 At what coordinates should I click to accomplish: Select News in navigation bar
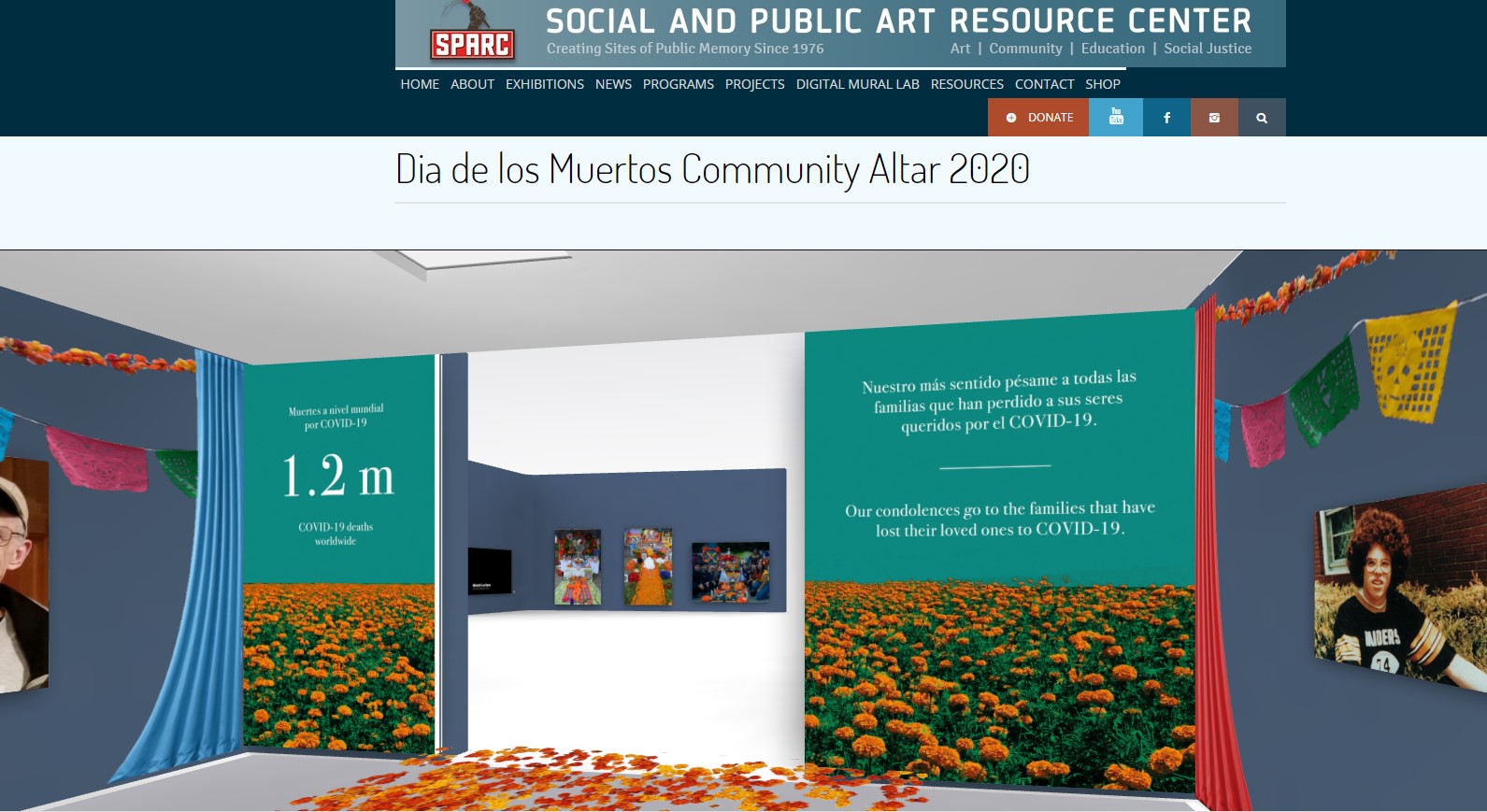(613, 84)
